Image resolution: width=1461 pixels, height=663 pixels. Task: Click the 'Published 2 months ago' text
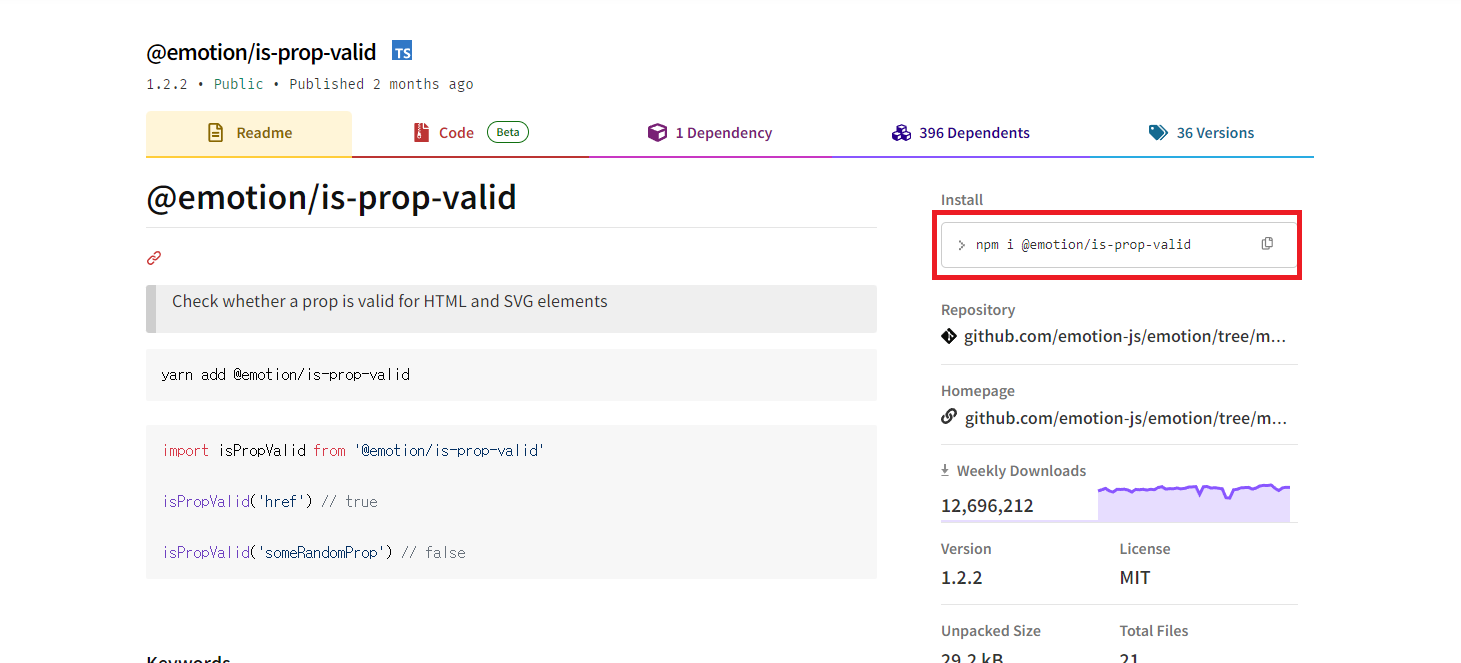[381, 84]
